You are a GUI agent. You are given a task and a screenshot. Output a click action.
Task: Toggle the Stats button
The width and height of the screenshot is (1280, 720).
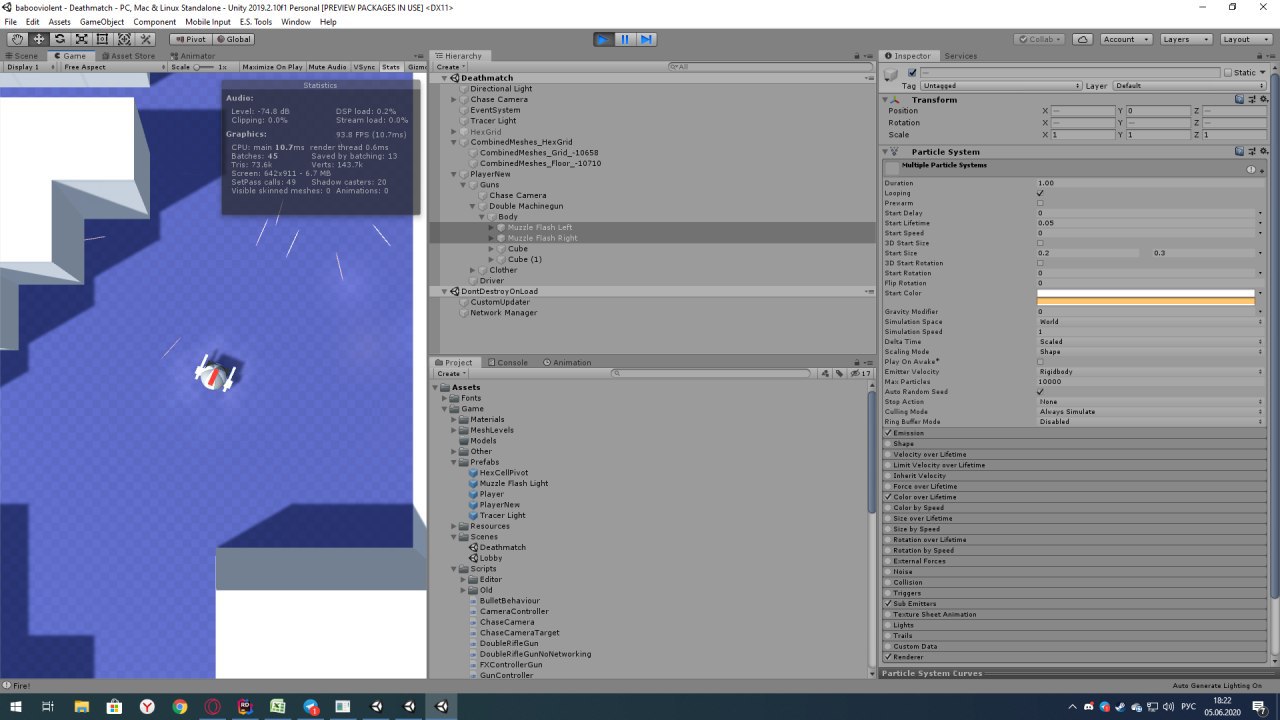click(390, 67)
